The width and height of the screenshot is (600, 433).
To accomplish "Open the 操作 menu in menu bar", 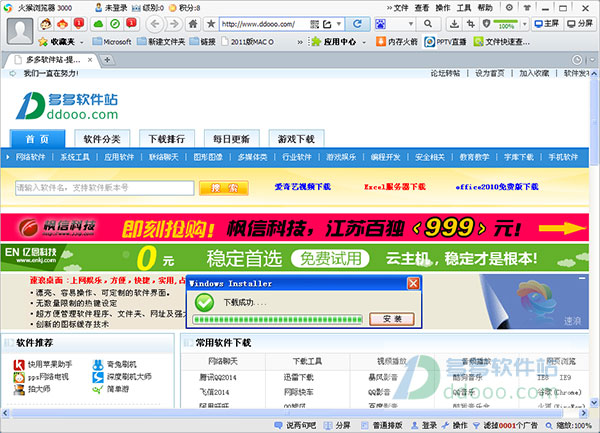I will (x=443, y=8).
